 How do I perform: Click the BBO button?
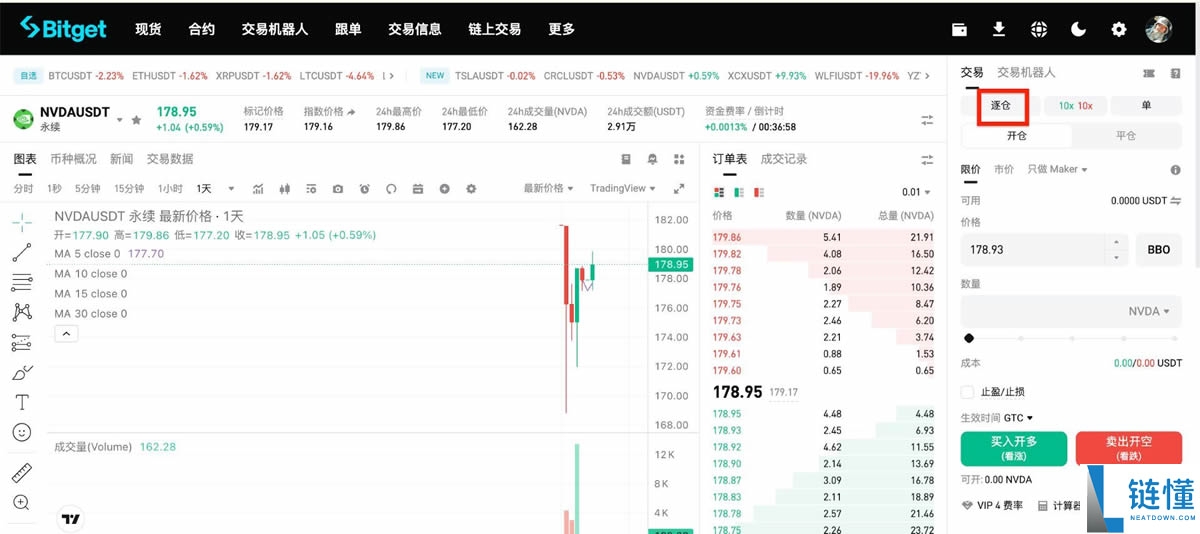pyautogui.click(x=1158, y=249)
